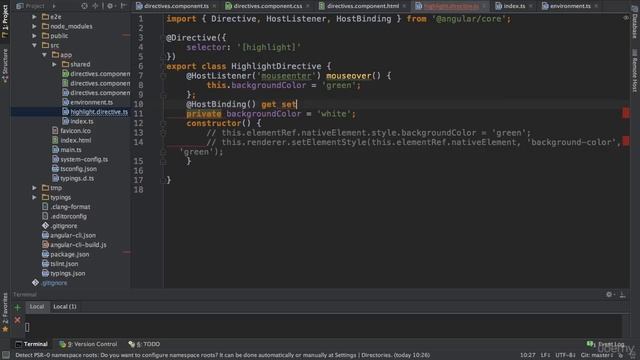Open the Remote Host side tool window
640x360 pixels.
point(635,71)
